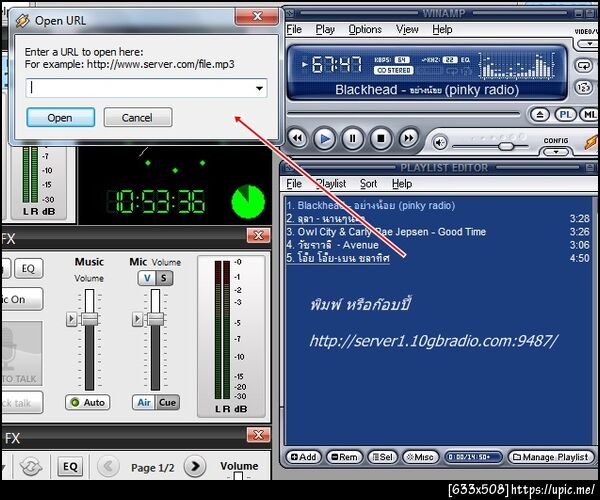Screen dimensions: 600x500
Task: Go to previous FX page arrow
Action: pyautogui.click(x=108, y=466)
